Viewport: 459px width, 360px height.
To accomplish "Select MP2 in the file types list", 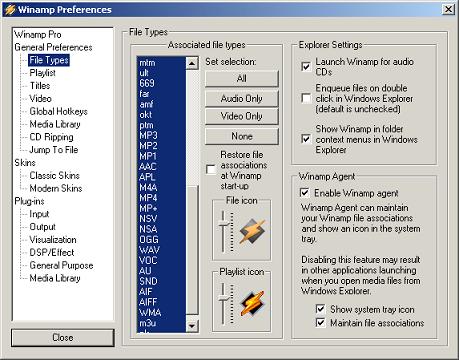I will click(161, 146).
